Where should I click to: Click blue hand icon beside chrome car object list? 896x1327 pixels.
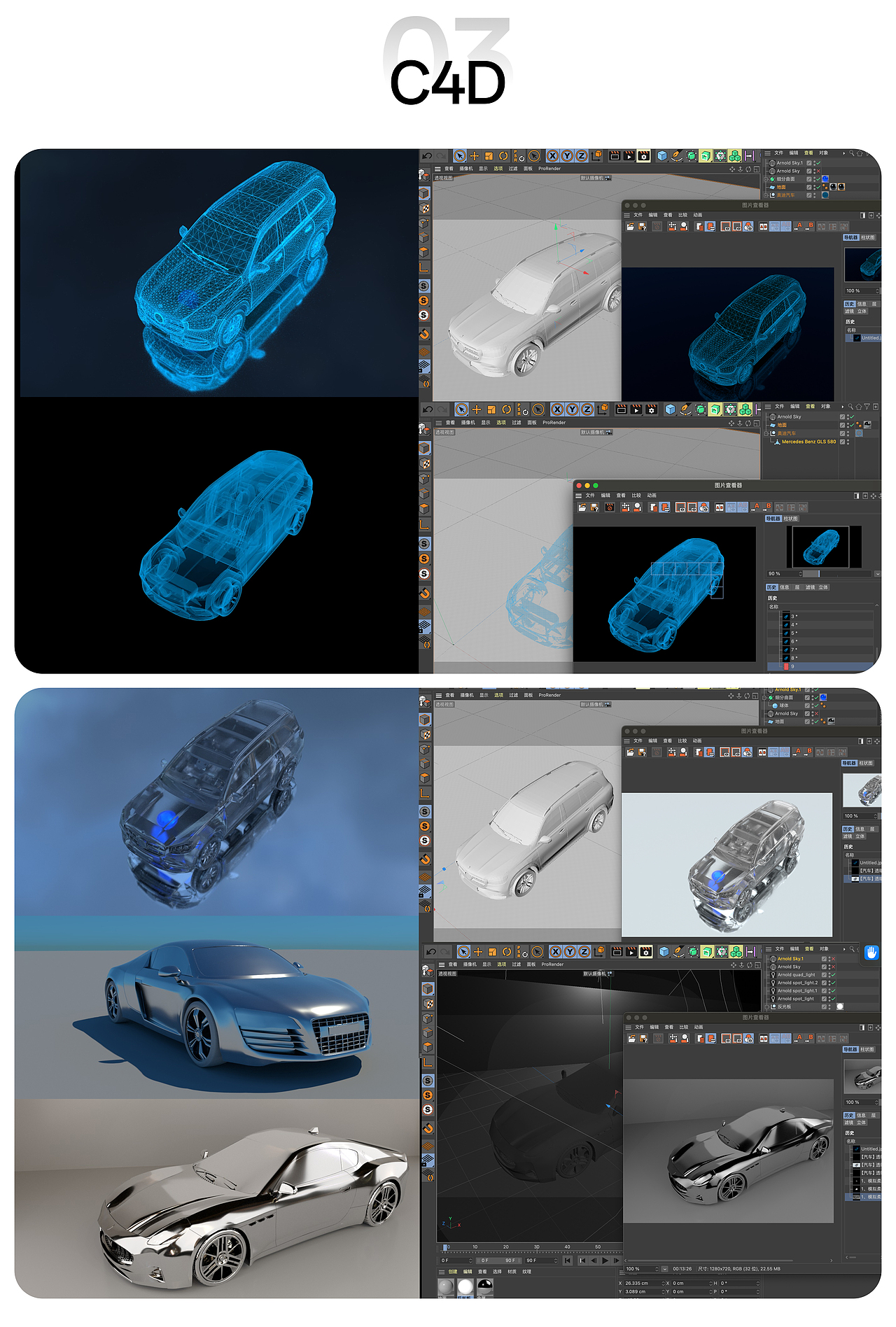[x=871, y=953]
